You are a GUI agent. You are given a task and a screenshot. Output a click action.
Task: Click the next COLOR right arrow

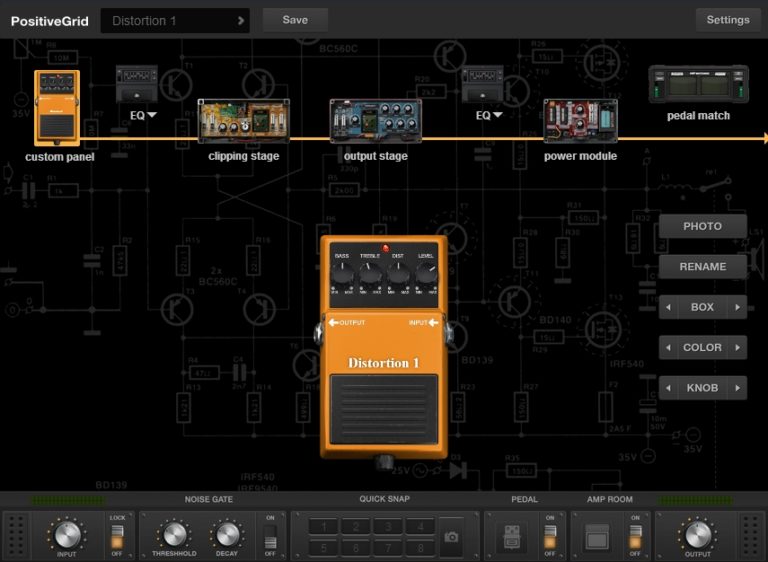pos(737,347)
